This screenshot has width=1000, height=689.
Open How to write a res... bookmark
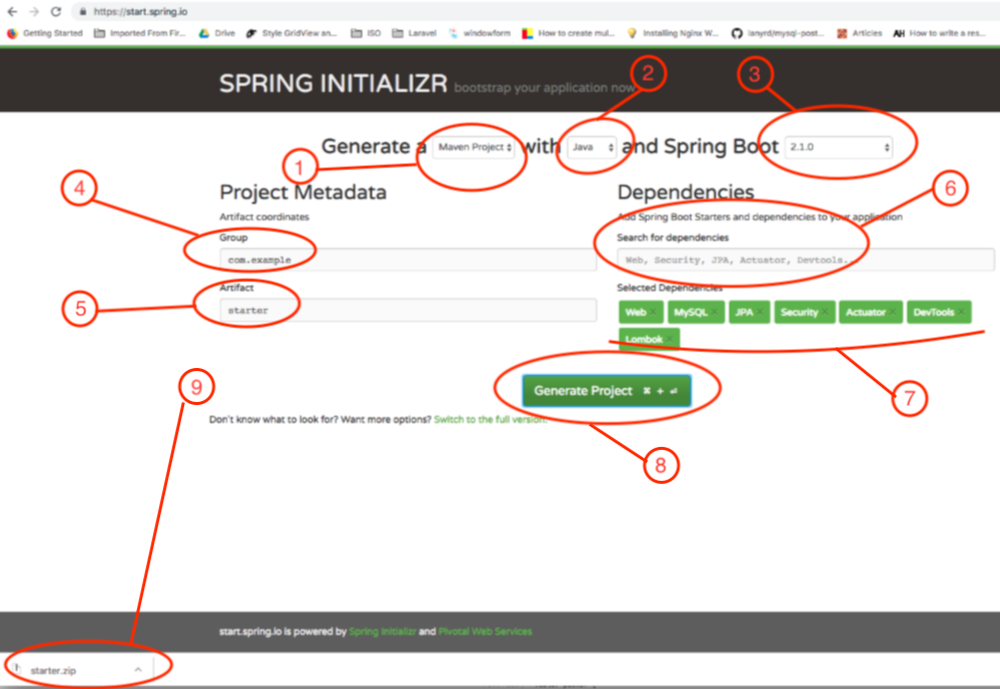939,33
